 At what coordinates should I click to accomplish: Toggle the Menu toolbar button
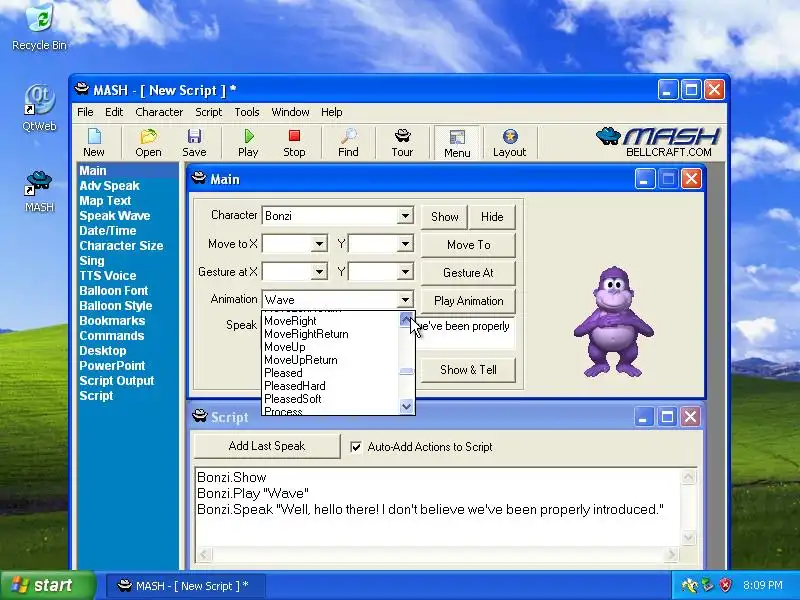tap(457, 143)
